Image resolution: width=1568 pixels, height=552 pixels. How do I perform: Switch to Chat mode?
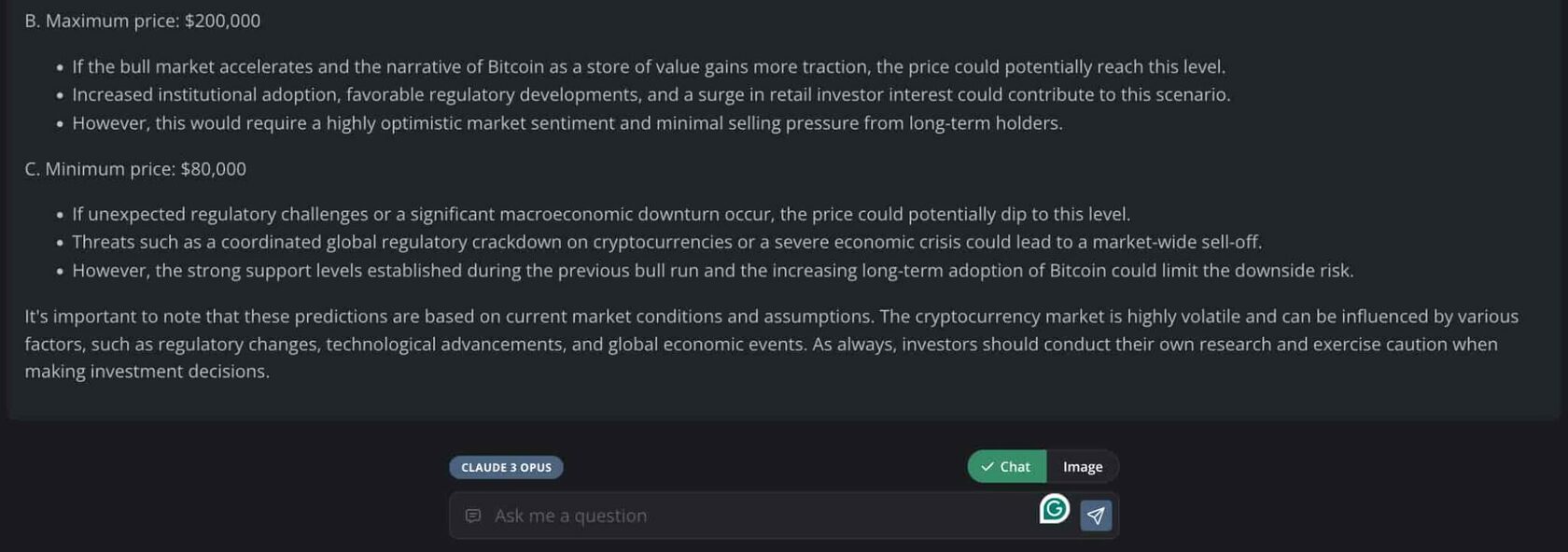click(x=1006, y=467)
